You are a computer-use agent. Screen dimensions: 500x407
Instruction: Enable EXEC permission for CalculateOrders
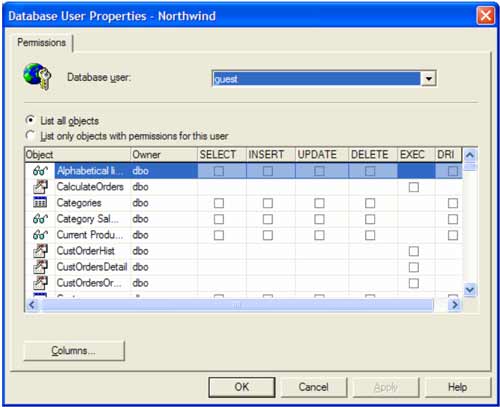click(x=414, y=187)
